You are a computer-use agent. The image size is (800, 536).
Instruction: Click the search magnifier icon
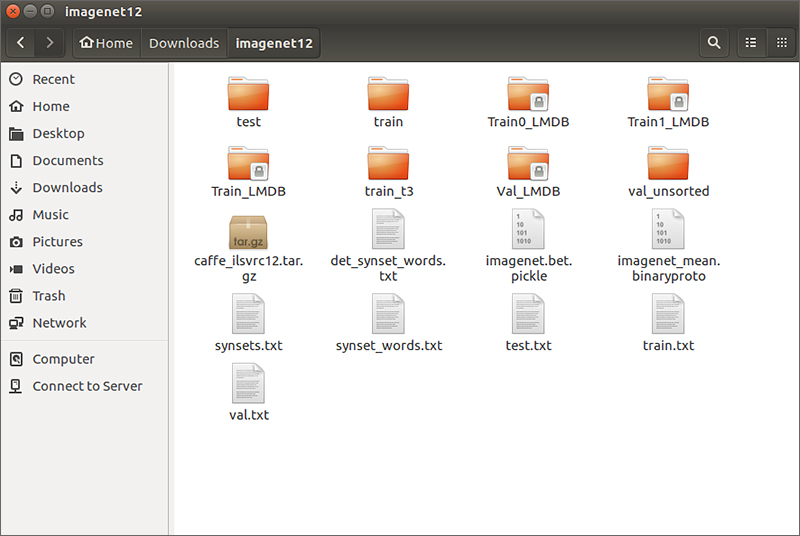[x=714, y=43]
